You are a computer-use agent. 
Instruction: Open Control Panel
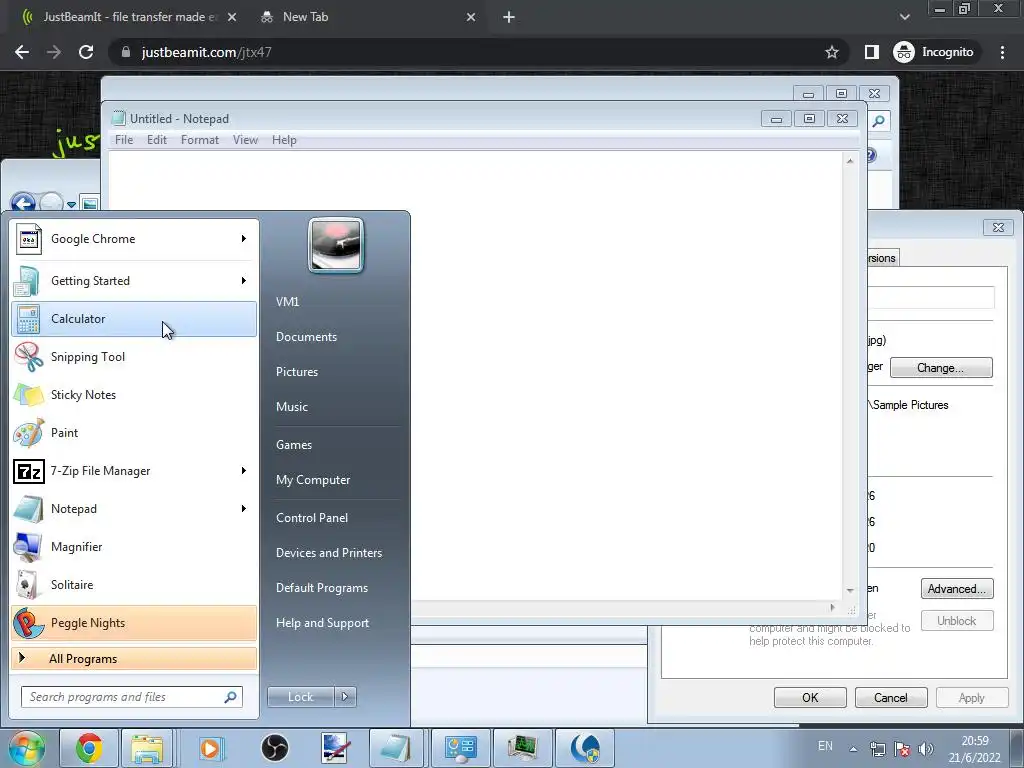click(312, 518)
